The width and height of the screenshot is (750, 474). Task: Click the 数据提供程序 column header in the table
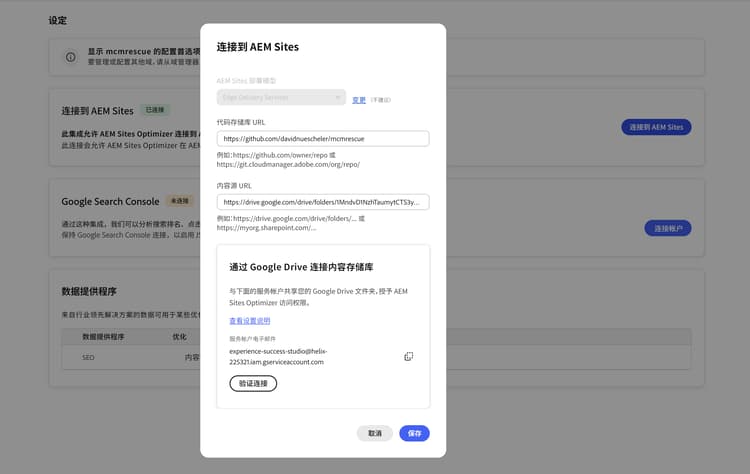click(x=103, y=337)
